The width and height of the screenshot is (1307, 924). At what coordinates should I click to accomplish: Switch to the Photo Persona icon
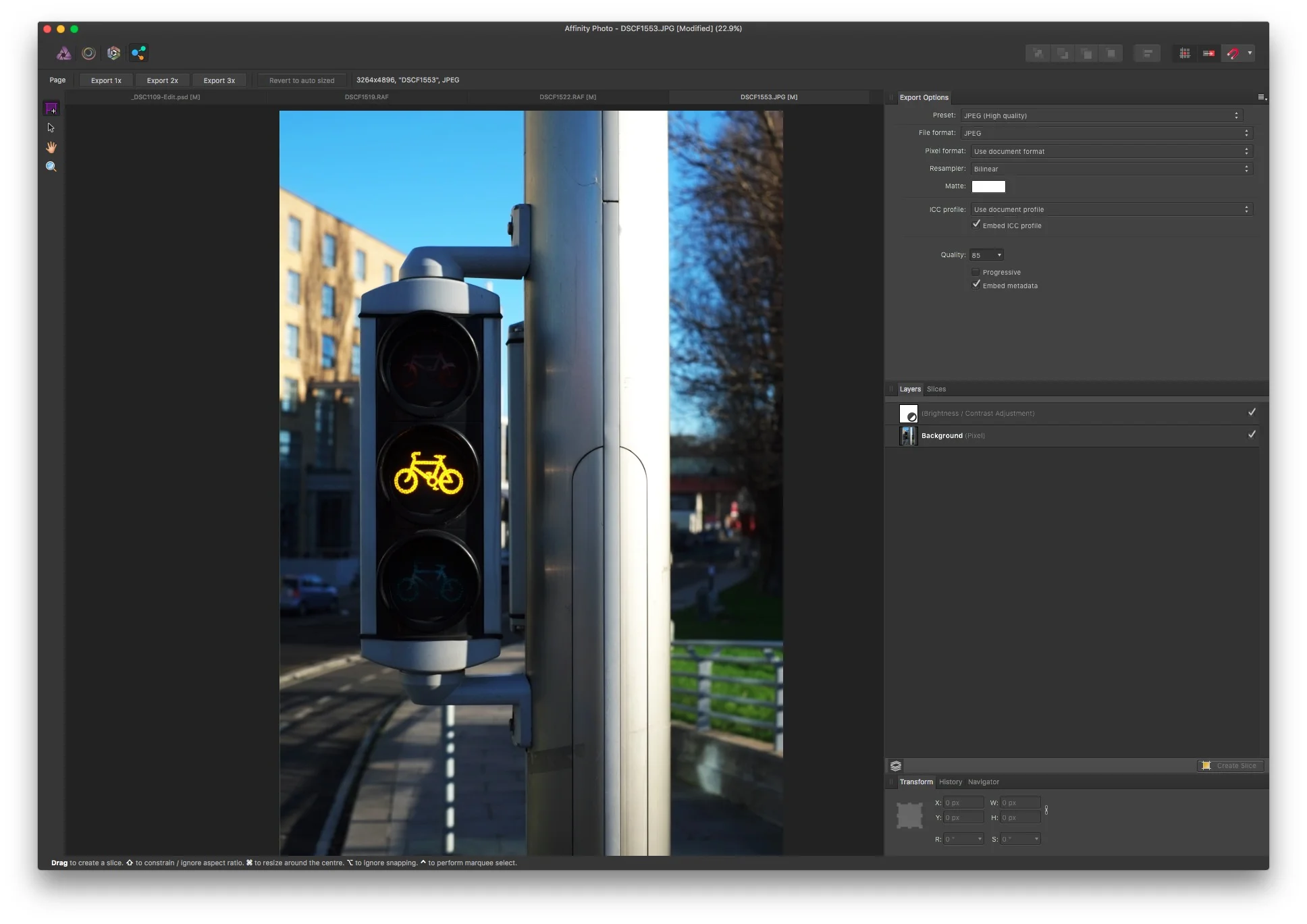[x=63, y=53]
